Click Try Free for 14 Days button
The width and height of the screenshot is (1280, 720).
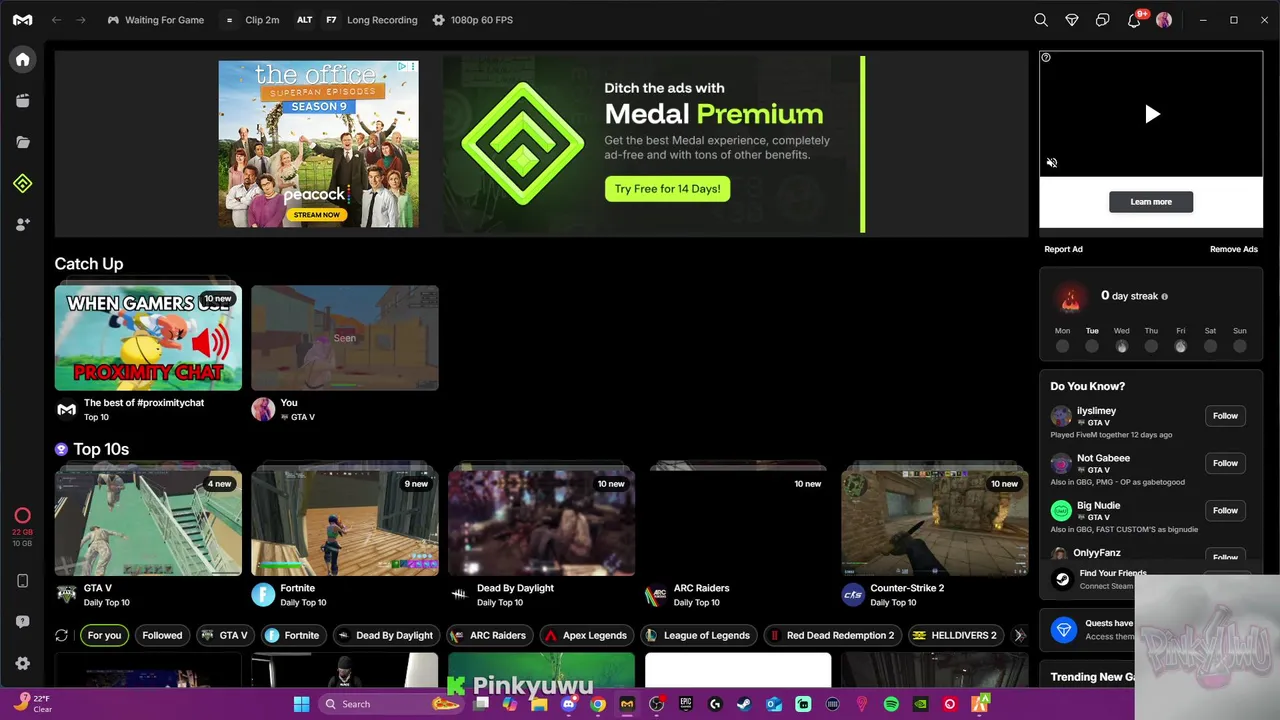(x=667, y=189)
